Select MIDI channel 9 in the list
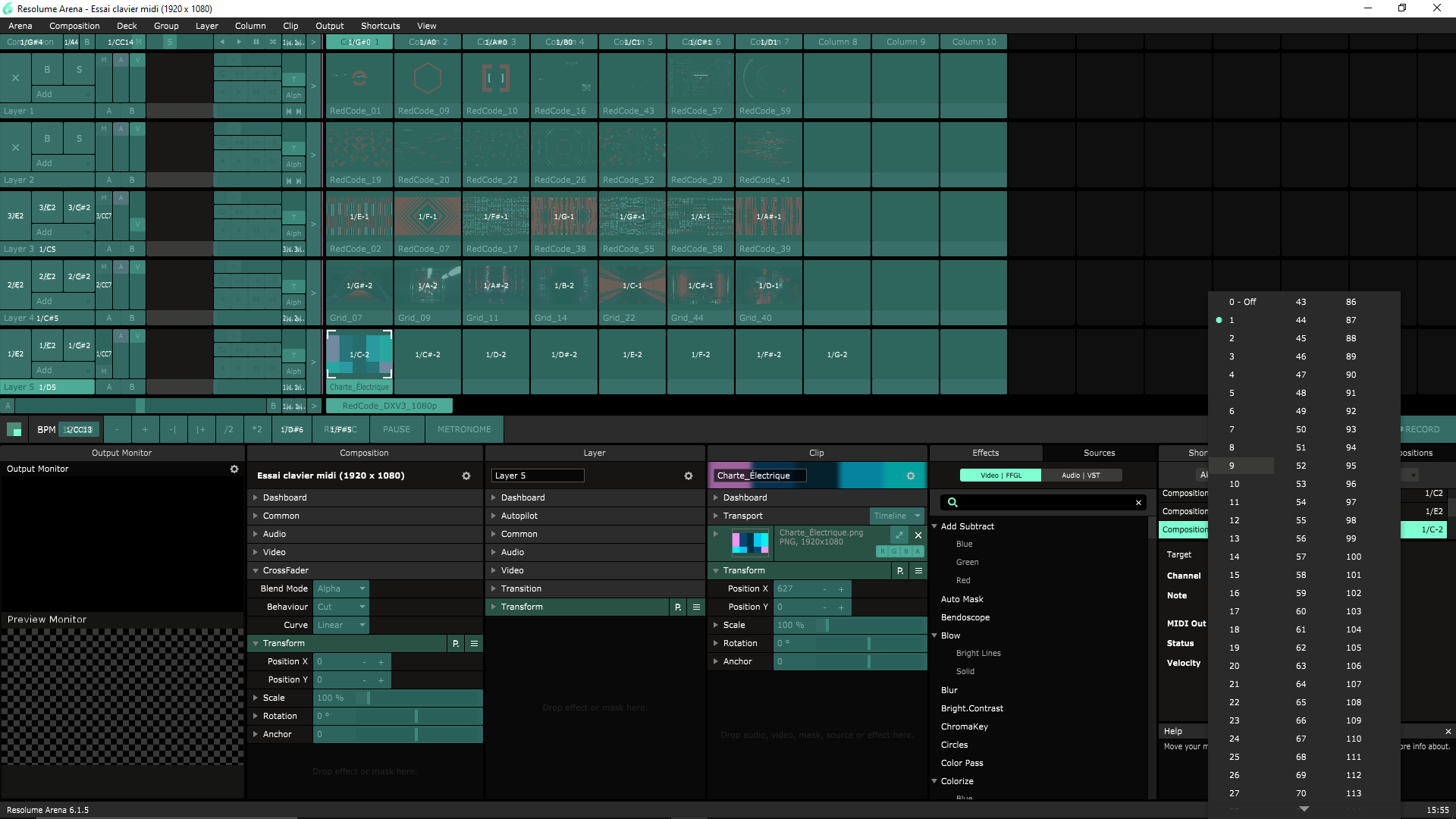Viewport: 1456px width, 819px height. (x=1232, y=466)
